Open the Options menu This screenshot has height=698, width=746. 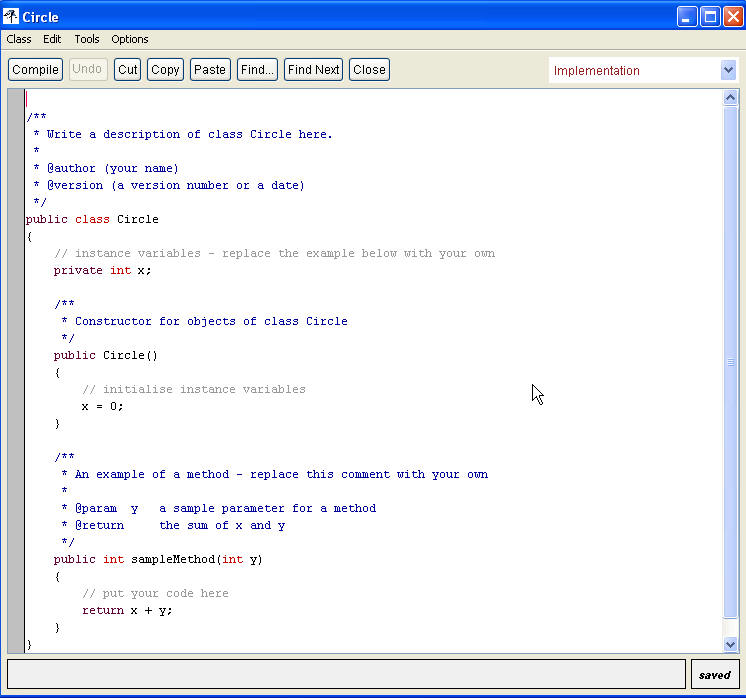pos(130,39)
